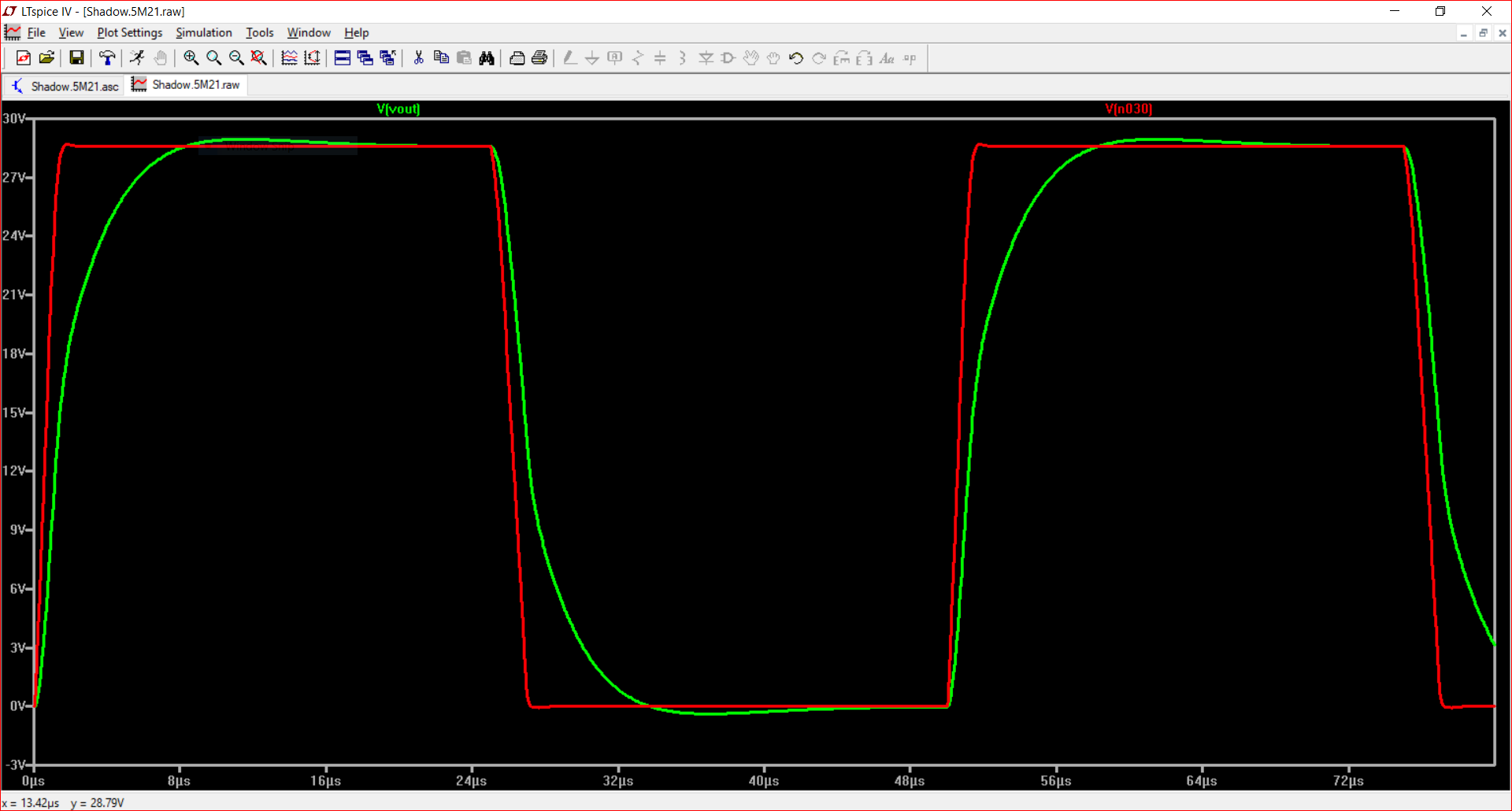Image resolution: width=1512 pixels, height=811 pixels.
Task: Click the Close All Windows icon
Action: 387,57
